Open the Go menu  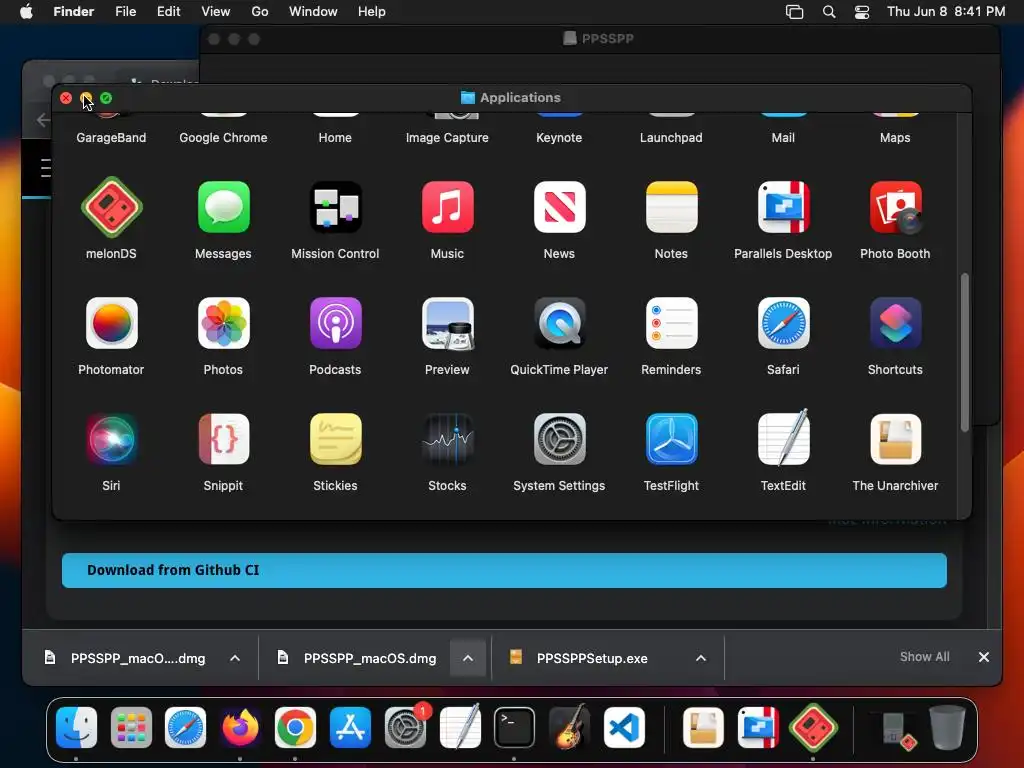260,12
